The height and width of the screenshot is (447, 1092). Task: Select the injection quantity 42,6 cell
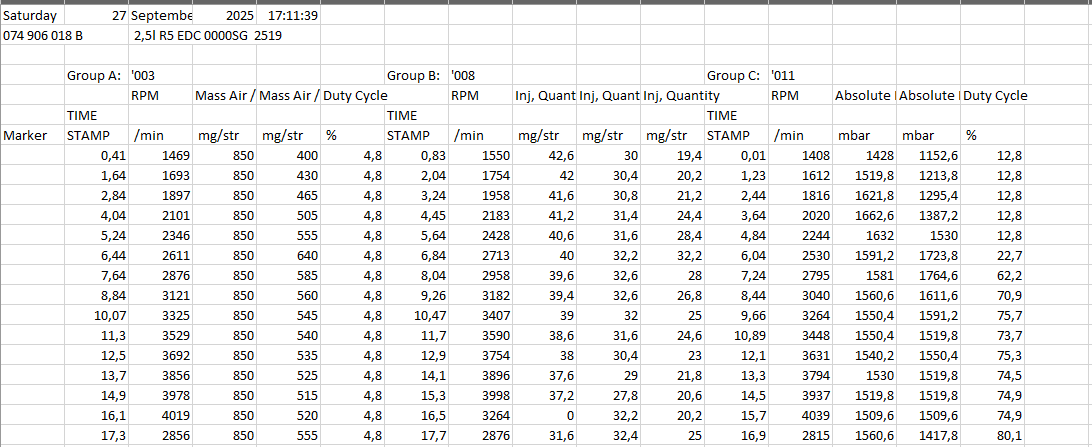[x=544, y=155]
